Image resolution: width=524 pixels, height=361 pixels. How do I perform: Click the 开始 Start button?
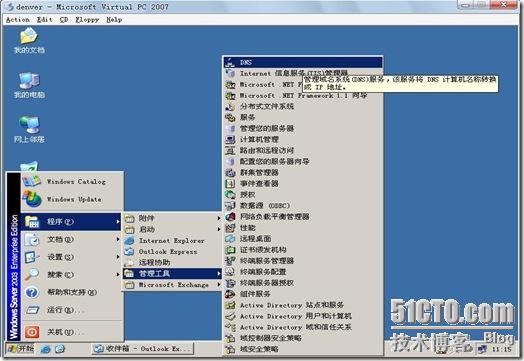coord(21,349)
